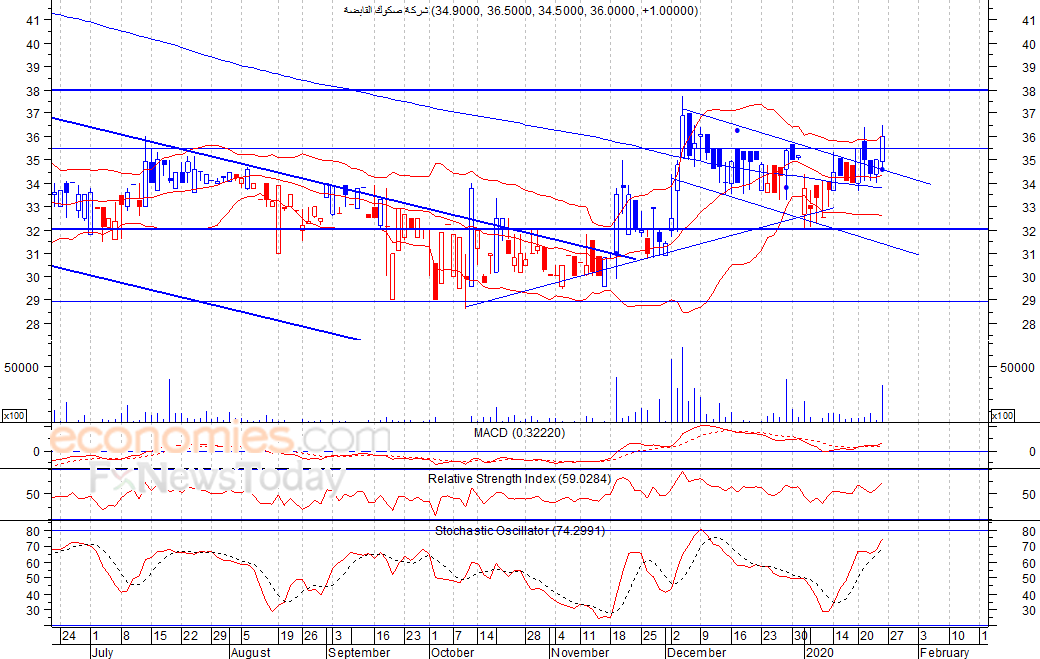
Task: Click the x100 volume scale box on left
Action: click(14, 416)
